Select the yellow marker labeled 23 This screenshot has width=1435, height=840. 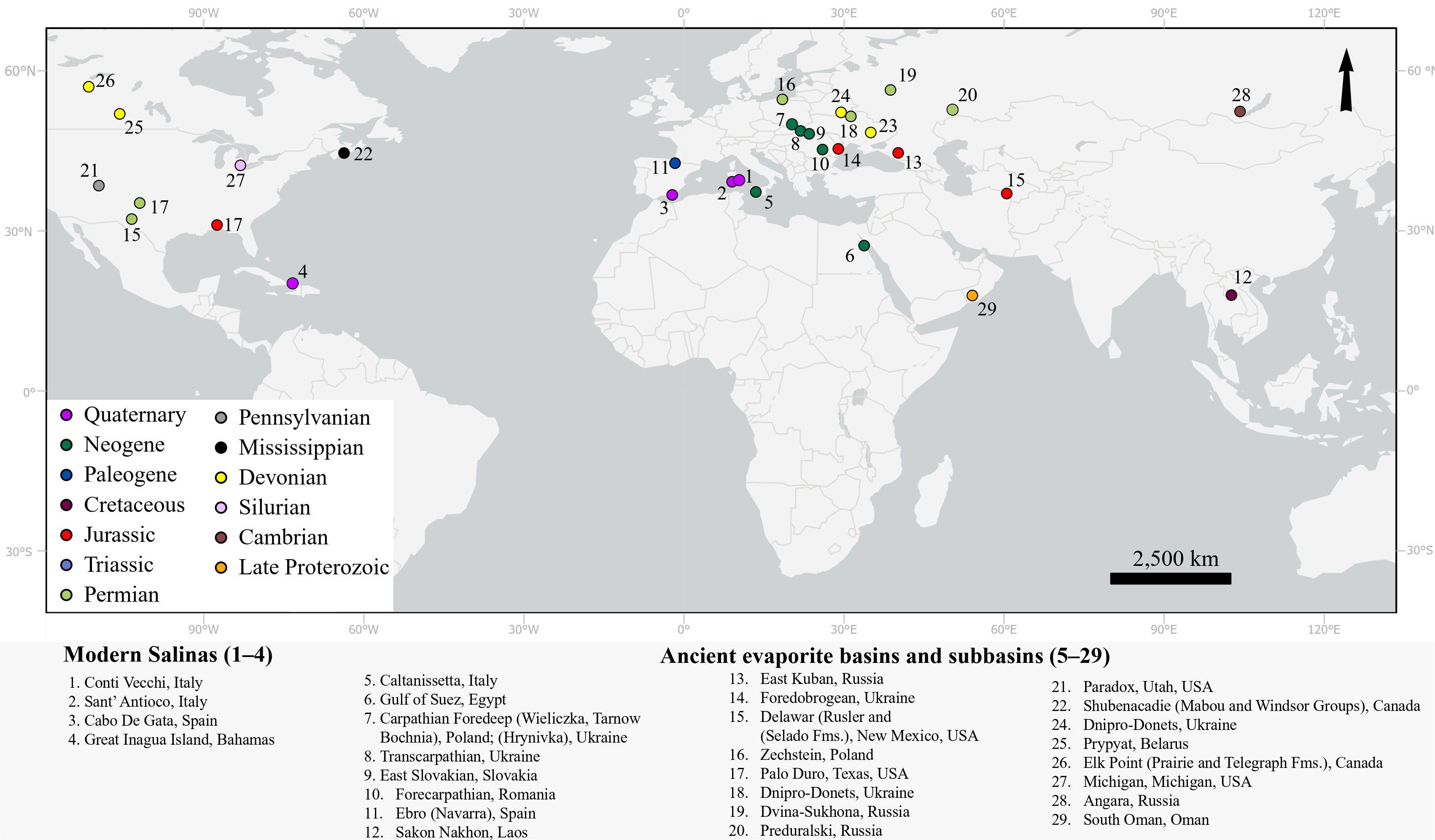click(x=871, y=133)
